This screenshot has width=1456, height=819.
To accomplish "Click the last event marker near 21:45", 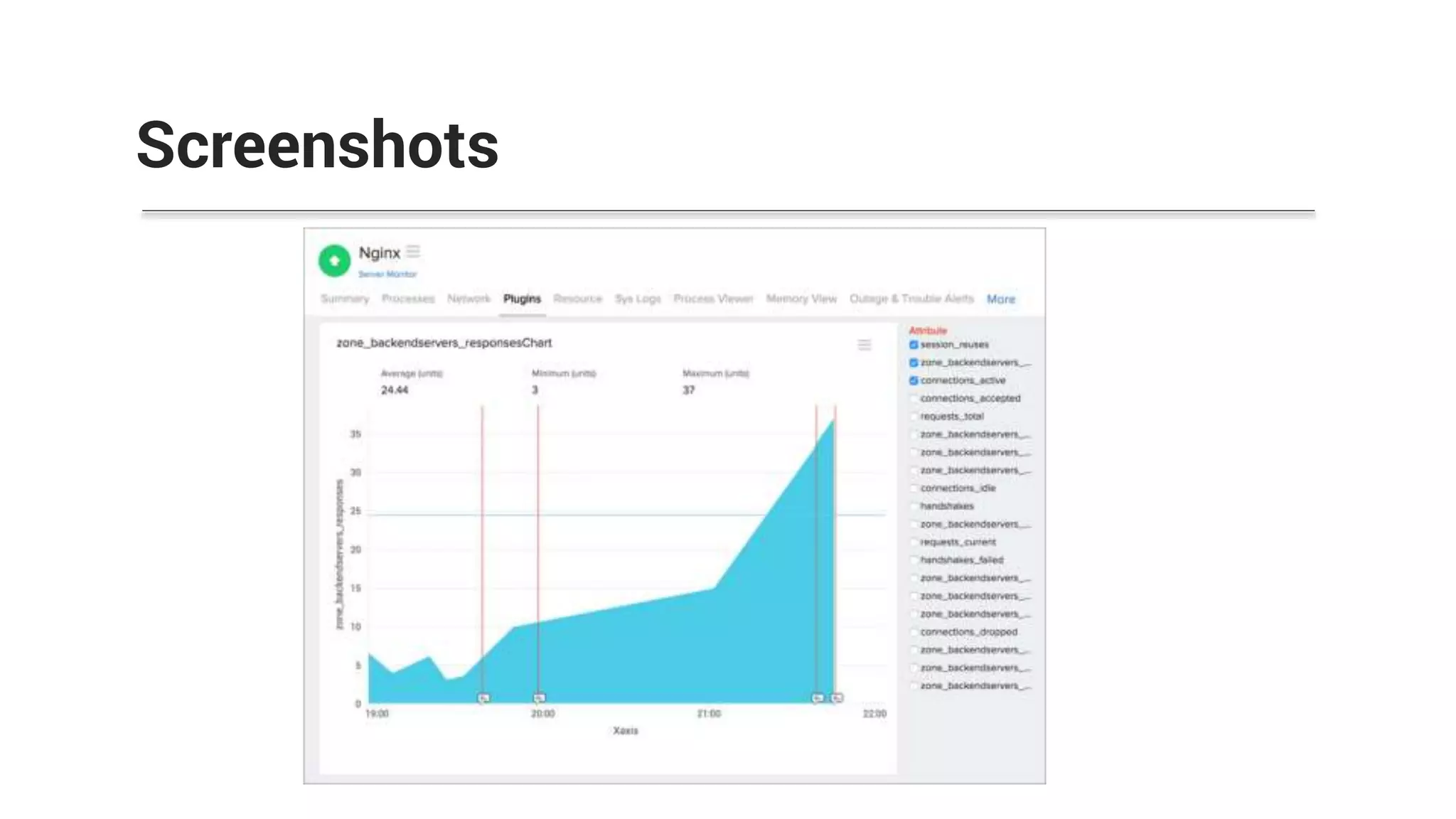I will [x=837, y=698].
